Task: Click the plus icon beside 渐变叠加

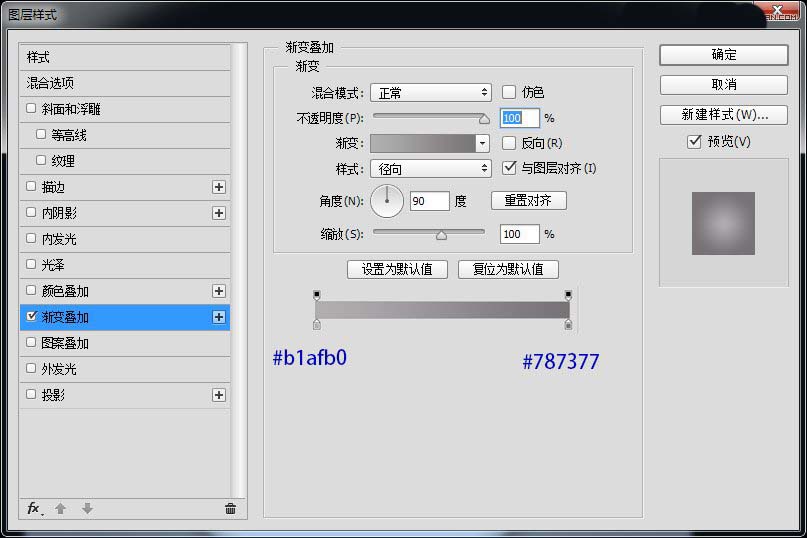Action: coord(219,317)
